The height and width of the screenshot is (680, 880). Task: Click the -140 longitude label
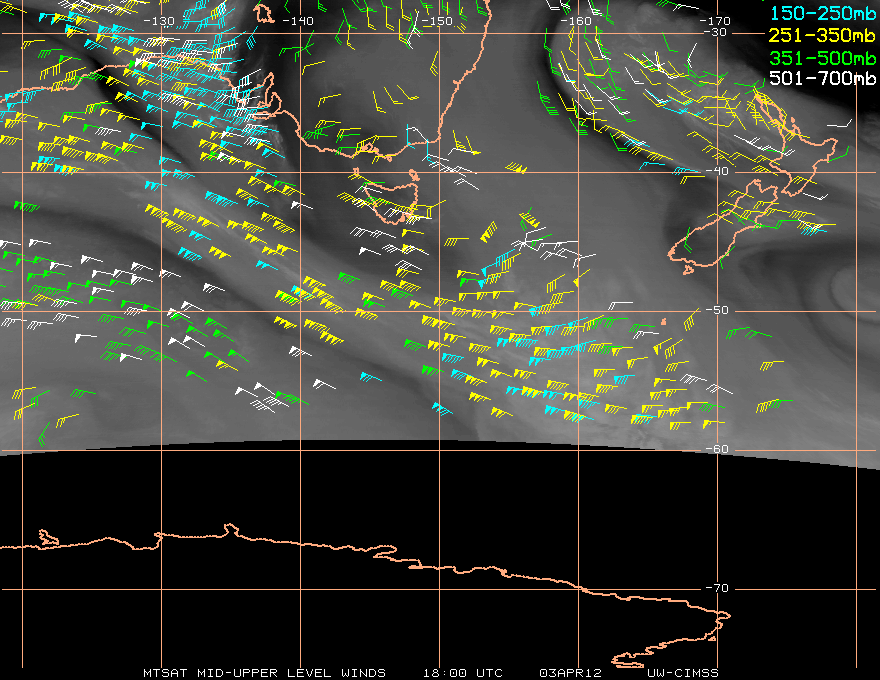click(x=298, y=21)
